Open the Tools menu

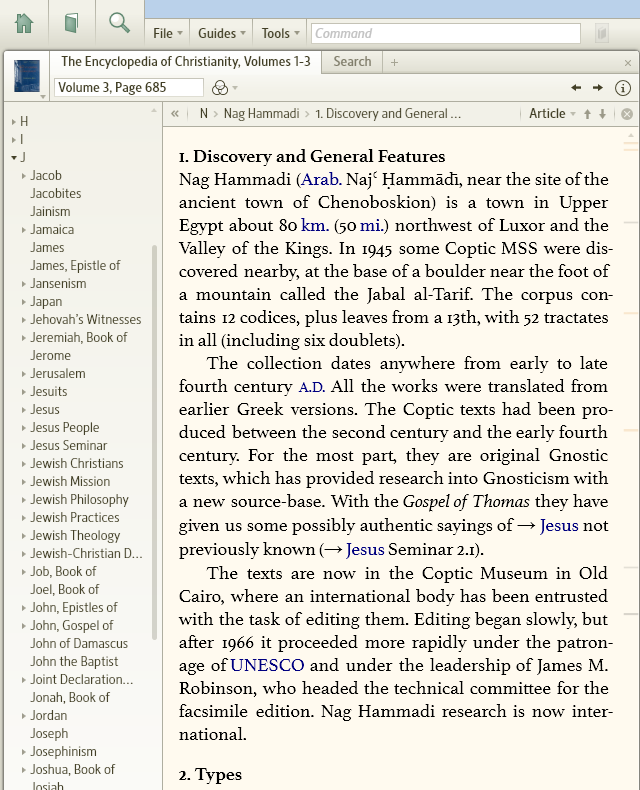pyautogui.click(x=280, y=33)
